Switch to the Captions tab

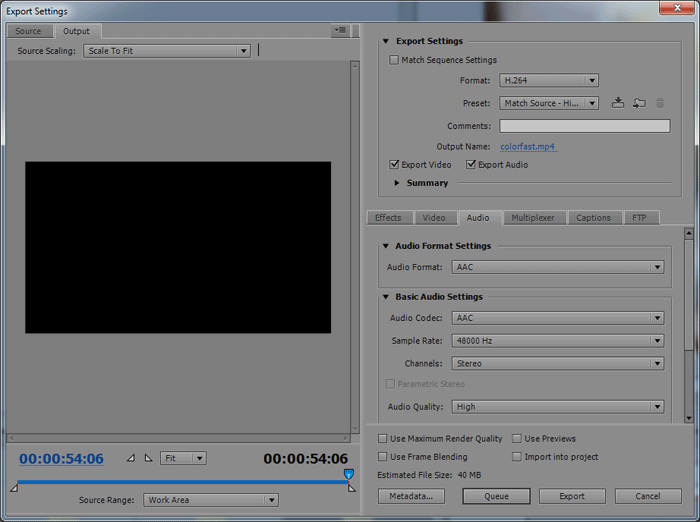(593, 217)
